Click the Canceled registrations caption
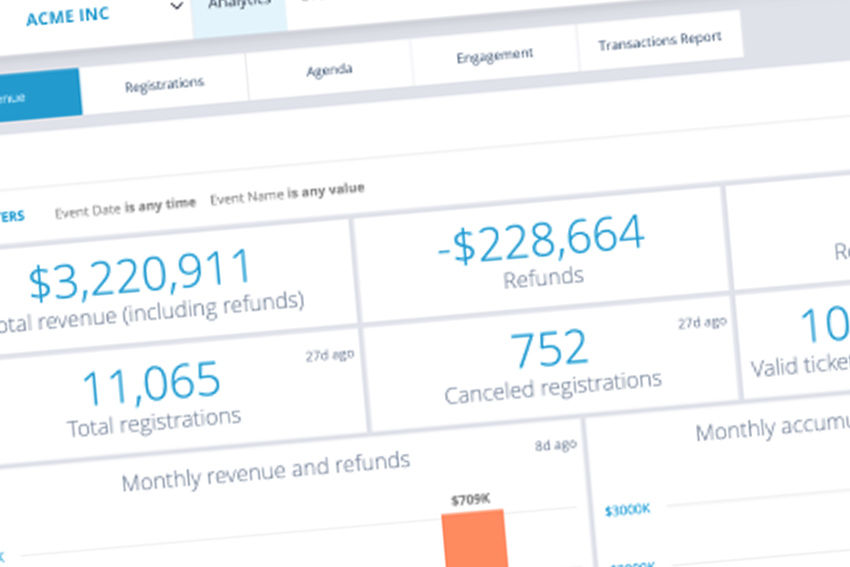 (553, 388)
